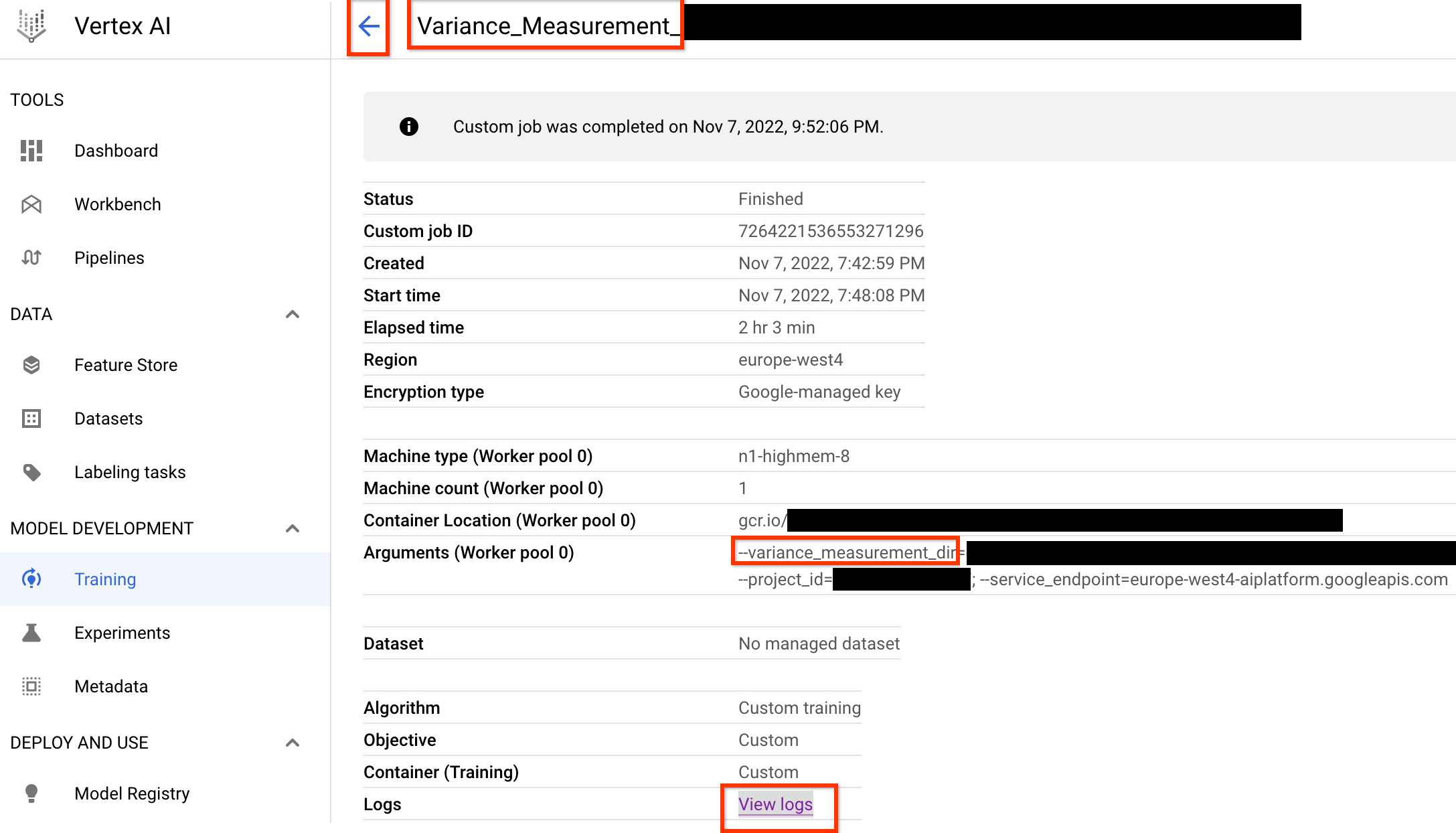
Task: Open Labeling tasks panel
Action: pos(129,472)
